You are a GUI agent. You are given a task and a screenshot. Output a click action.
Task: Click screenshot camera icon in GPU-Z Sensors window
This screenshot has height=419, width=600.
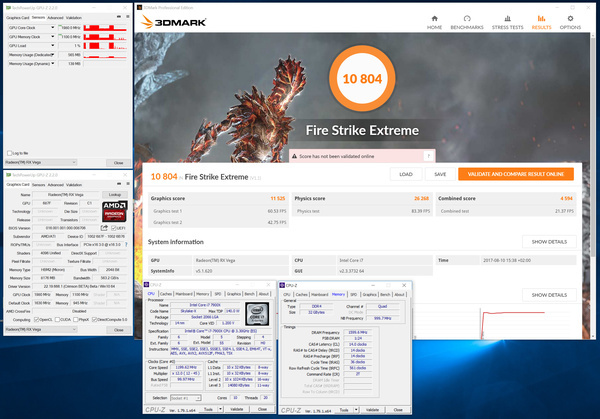[x=119, y=17]
